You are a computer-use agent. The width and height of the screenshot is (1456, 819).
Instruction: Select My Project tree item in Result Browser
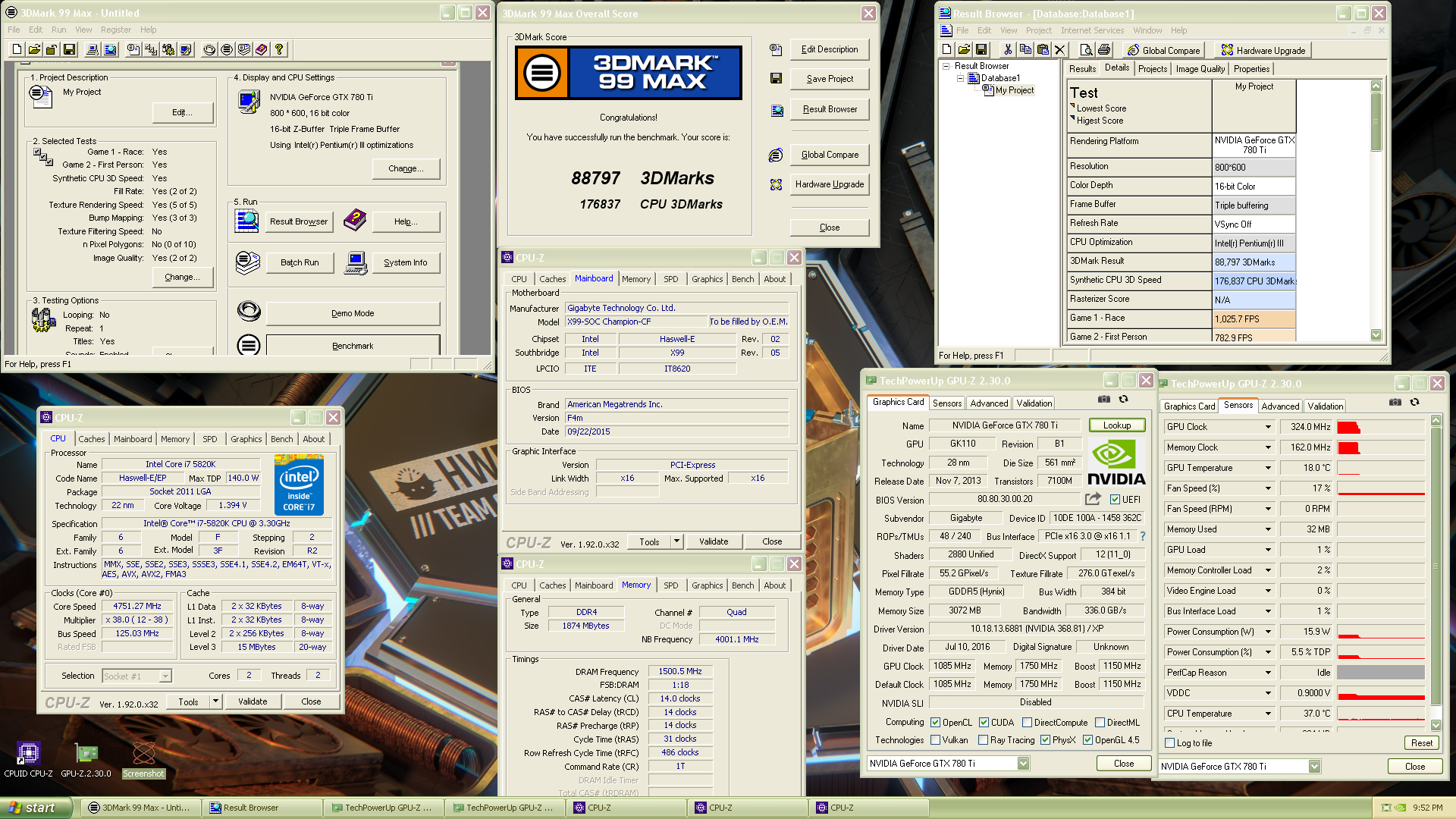[1014, 90]
